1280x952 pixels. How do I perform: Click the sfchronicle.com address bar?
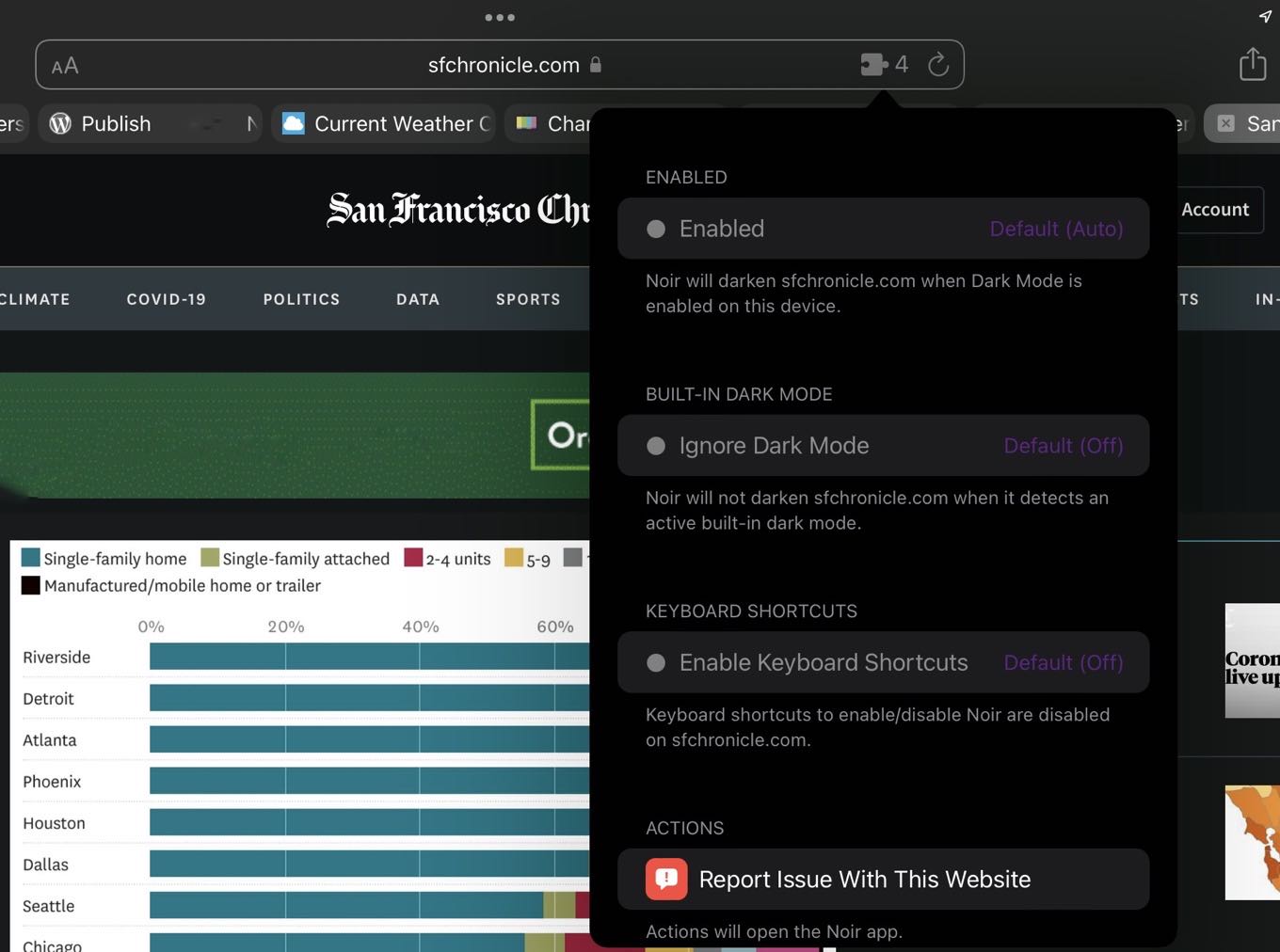(503, 64)
